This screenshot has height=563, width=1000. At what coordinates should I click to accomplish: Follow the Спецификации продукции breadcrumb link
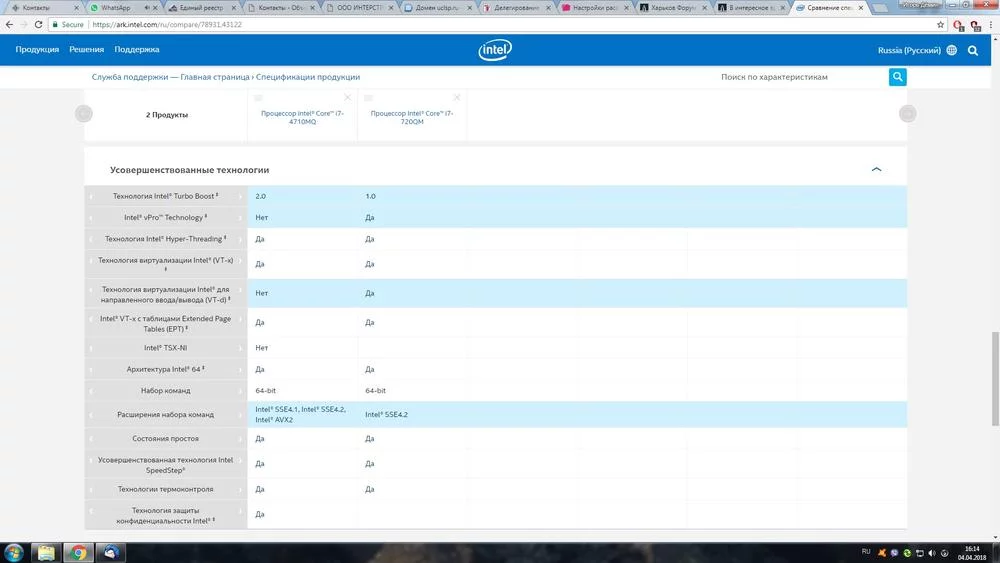coord(307,77)
